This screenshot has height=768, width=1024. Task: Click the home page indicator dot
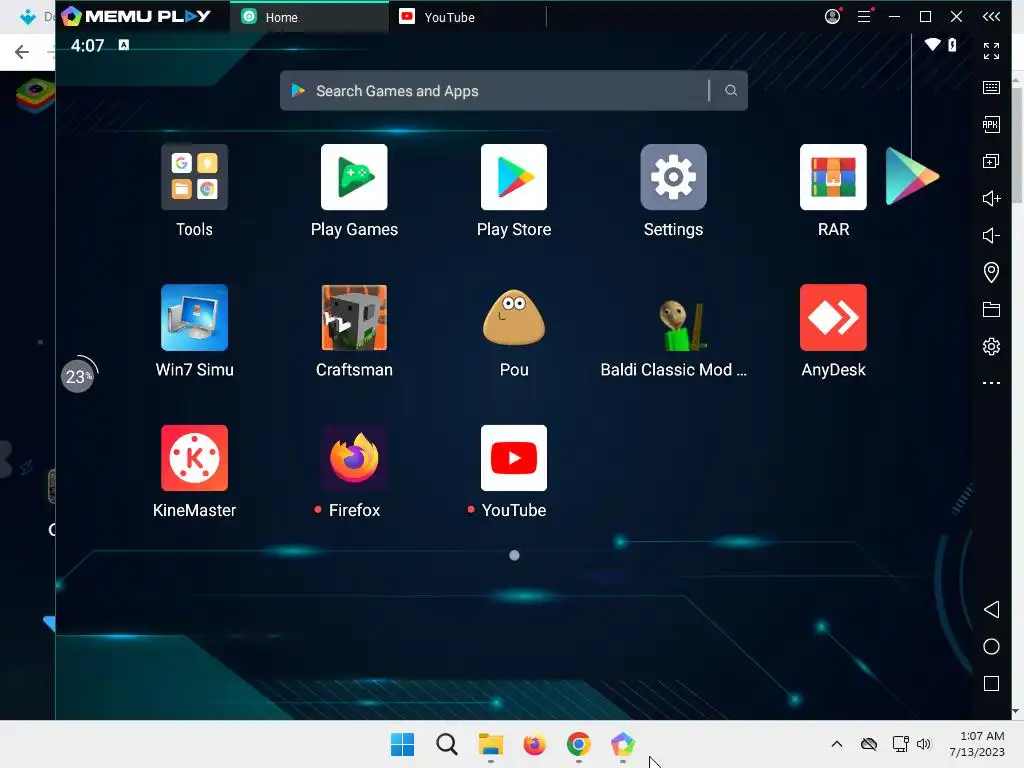point(515,555)
